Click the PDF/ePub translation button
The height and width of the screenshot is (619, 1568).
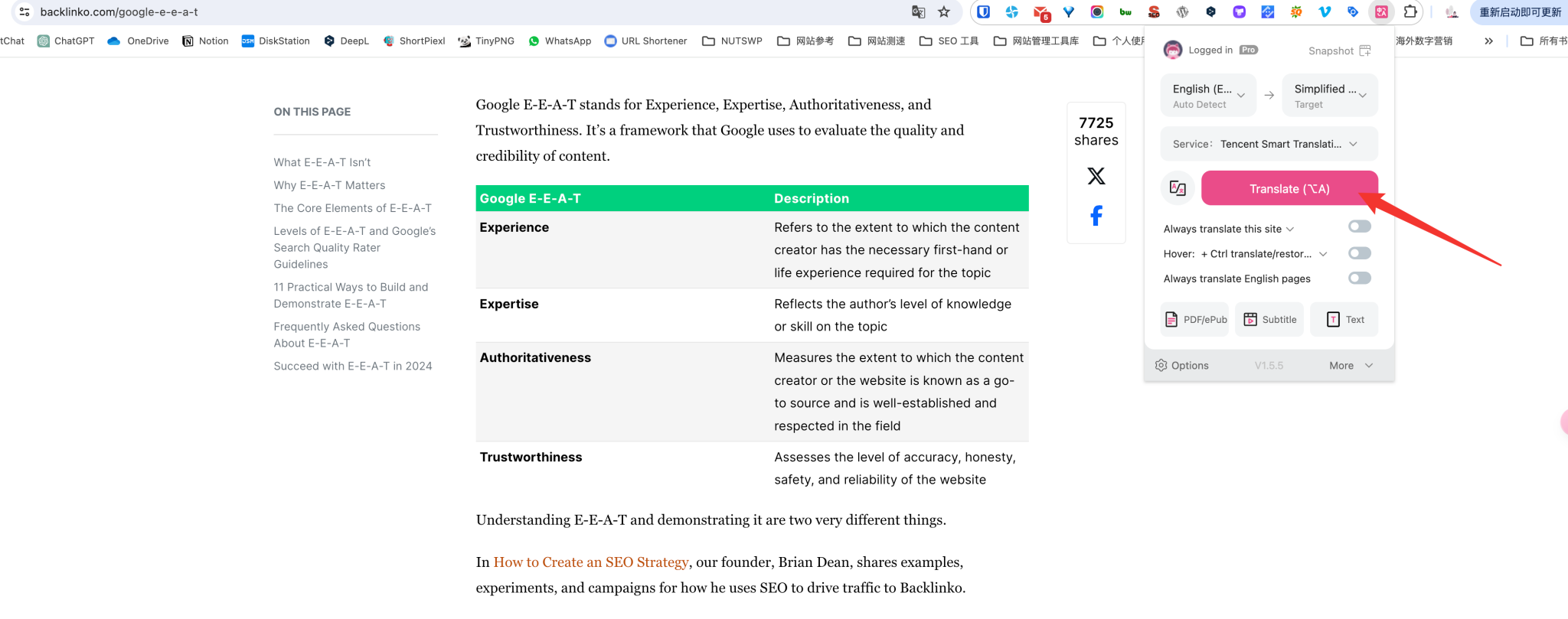pos(1195,320)
